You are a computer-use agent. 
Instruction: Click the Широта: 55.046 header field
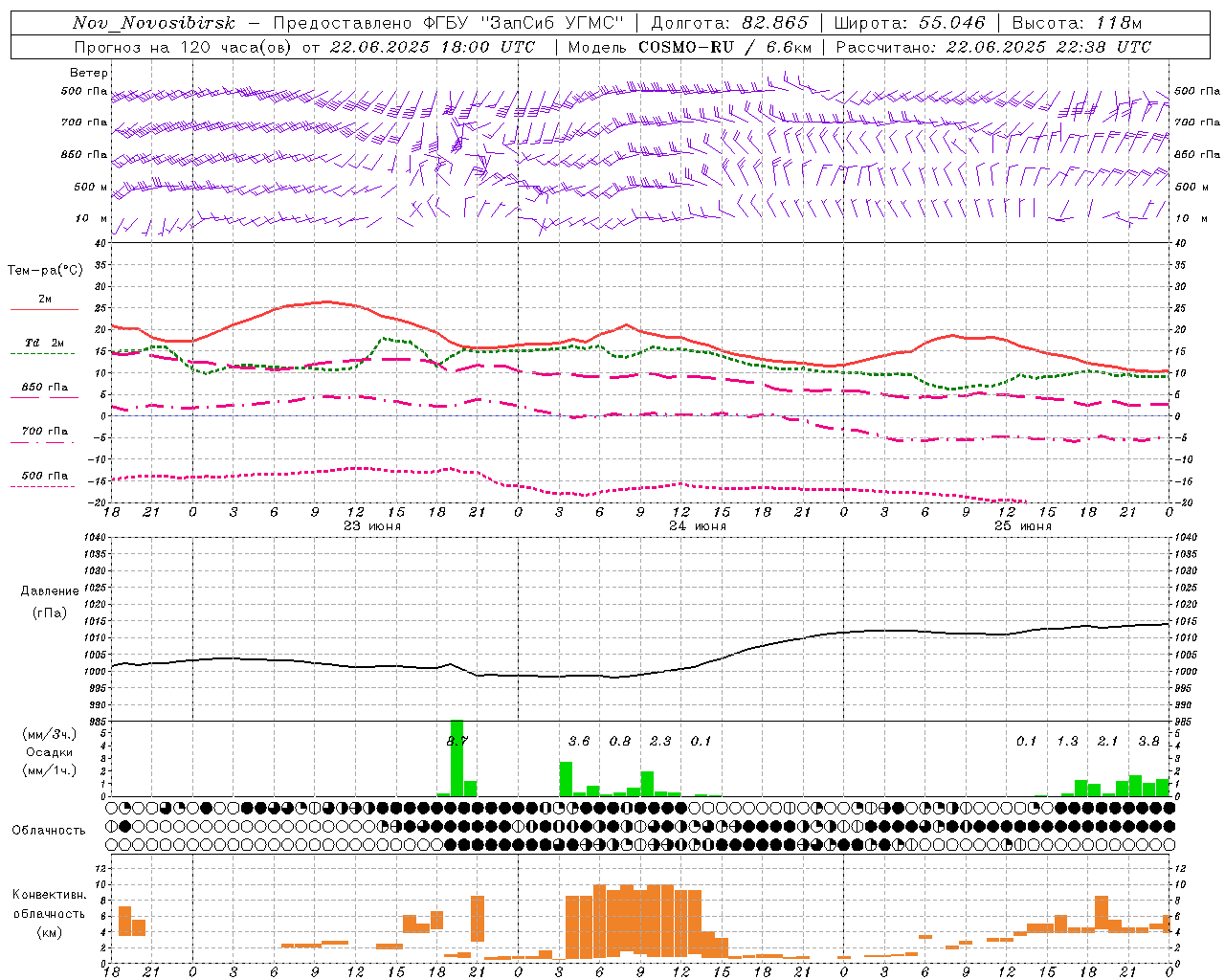click(909, 23)
